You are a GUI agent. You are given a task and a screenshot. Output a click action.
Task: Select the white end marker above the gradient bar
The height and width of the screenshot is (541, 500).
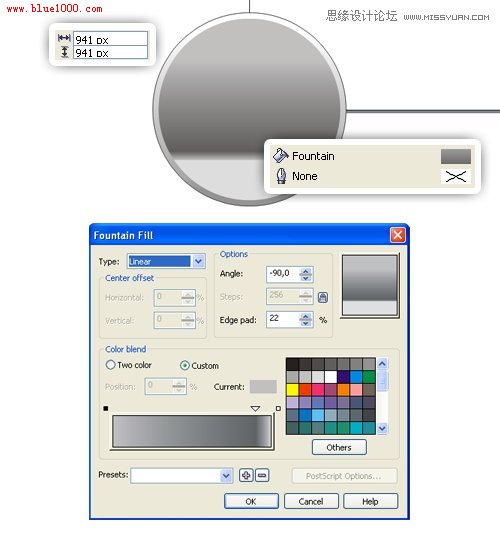tap(278, 409)
